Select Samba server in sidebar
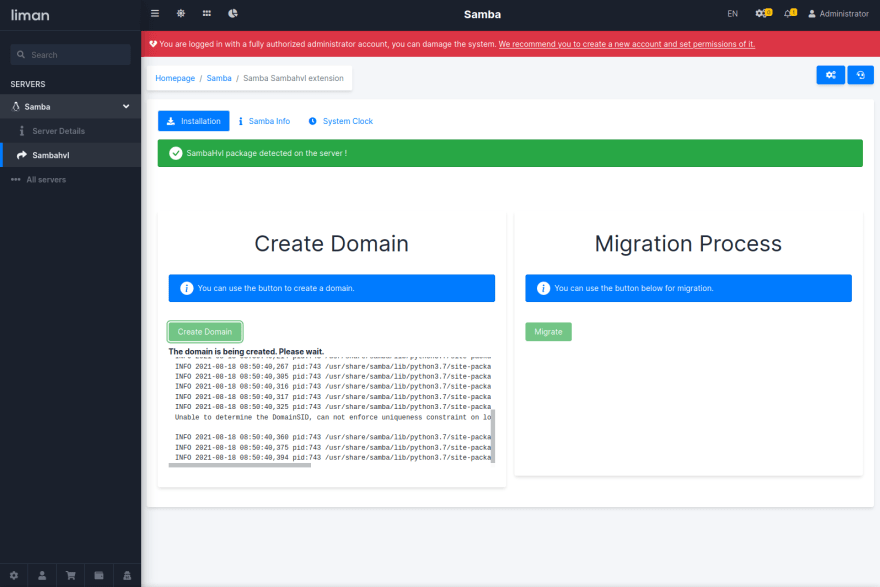Image resolution: width=880 pixels, height=587 pixels. [70, 107]
